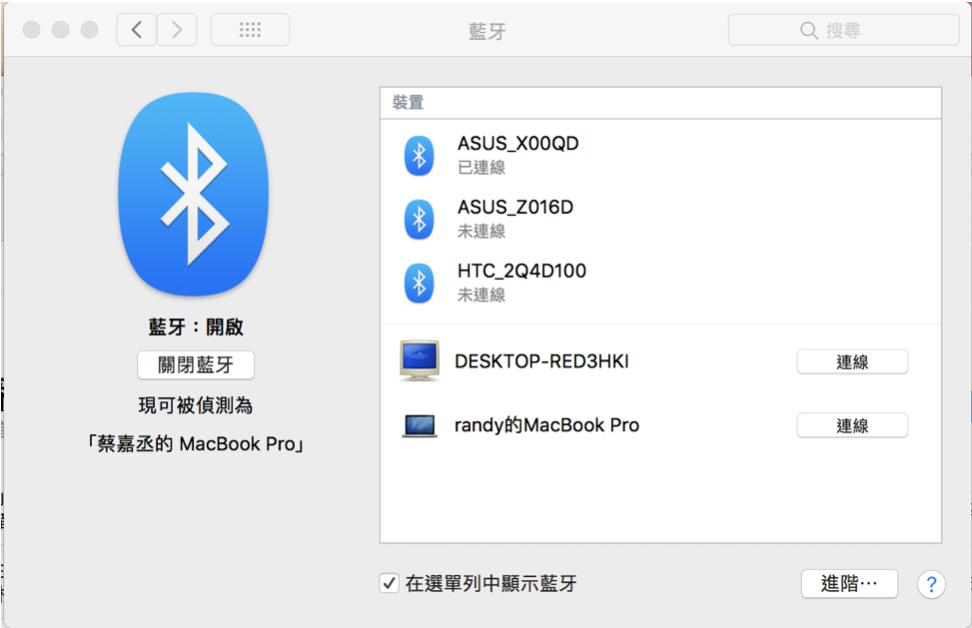Connect to randy的MacBook Pro with 連線

coord(852,426)
